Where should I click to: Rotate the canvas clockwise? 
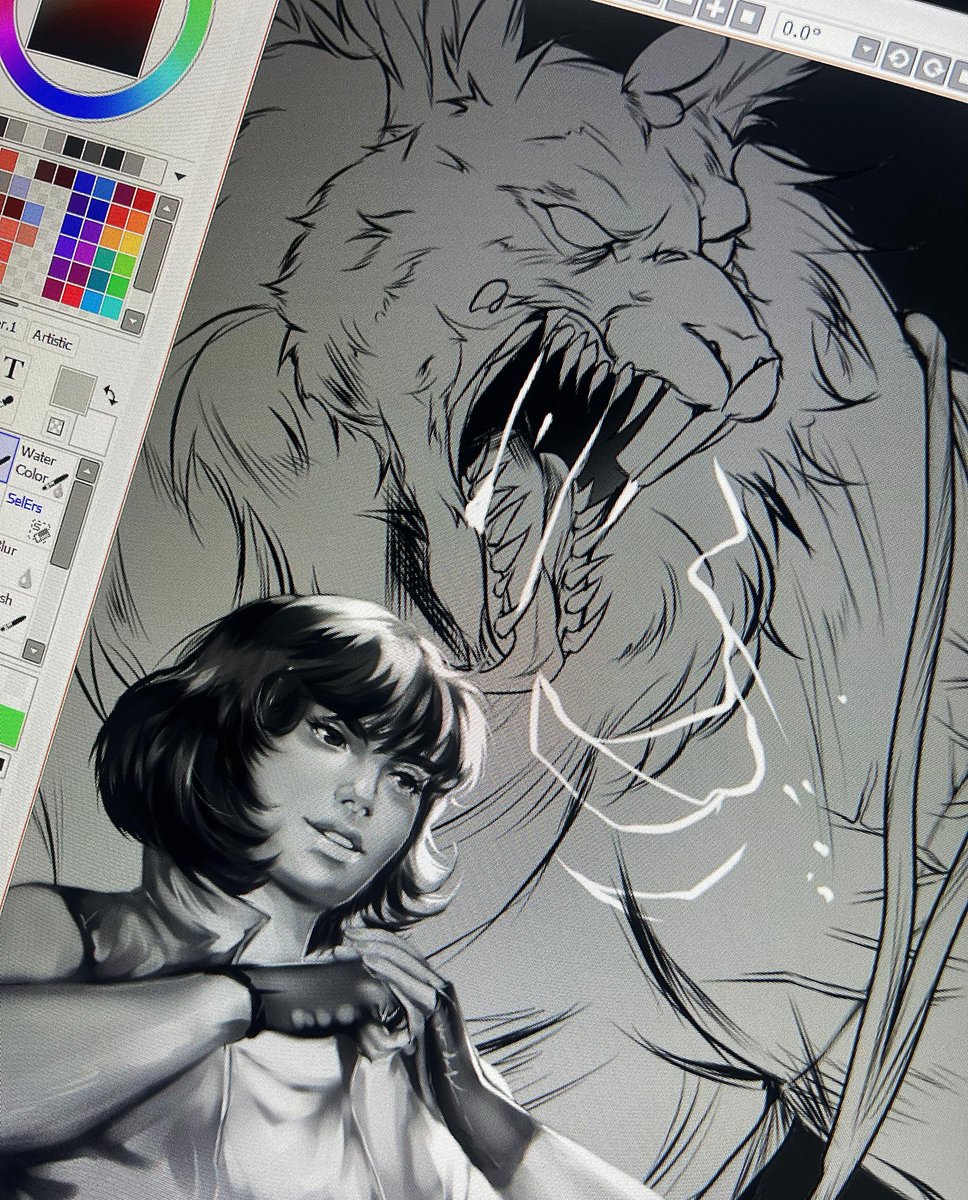(931, 67)
